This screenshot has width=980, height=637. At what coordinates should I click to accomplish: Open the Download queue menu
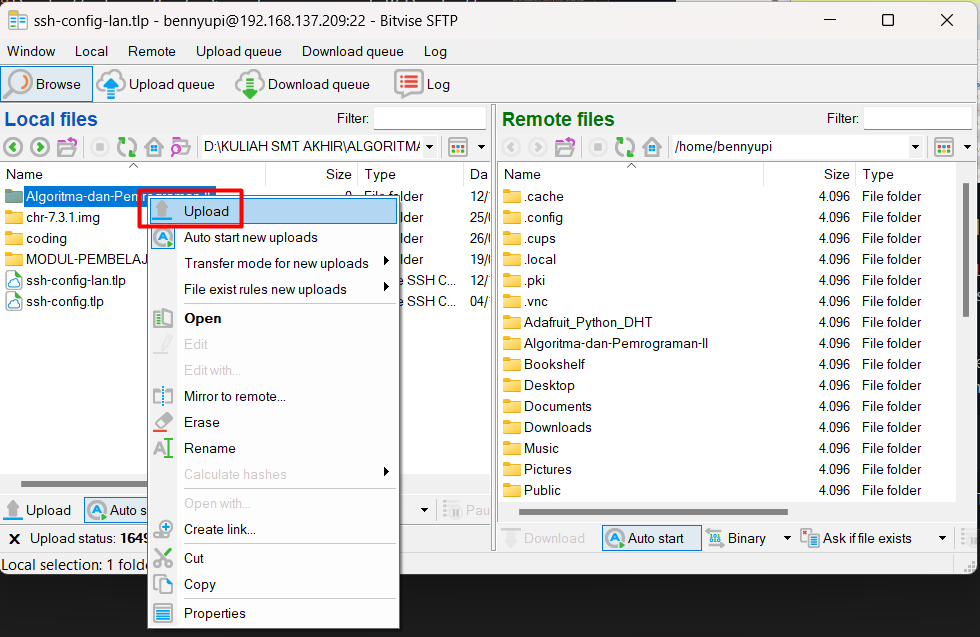click(x=352, y=51)
